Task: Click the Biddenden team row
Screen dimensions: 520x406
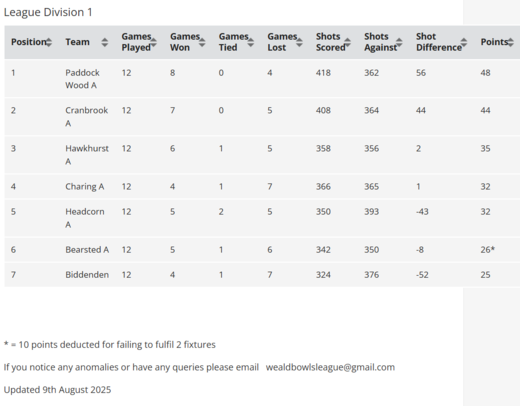Action: click(262, 275)
